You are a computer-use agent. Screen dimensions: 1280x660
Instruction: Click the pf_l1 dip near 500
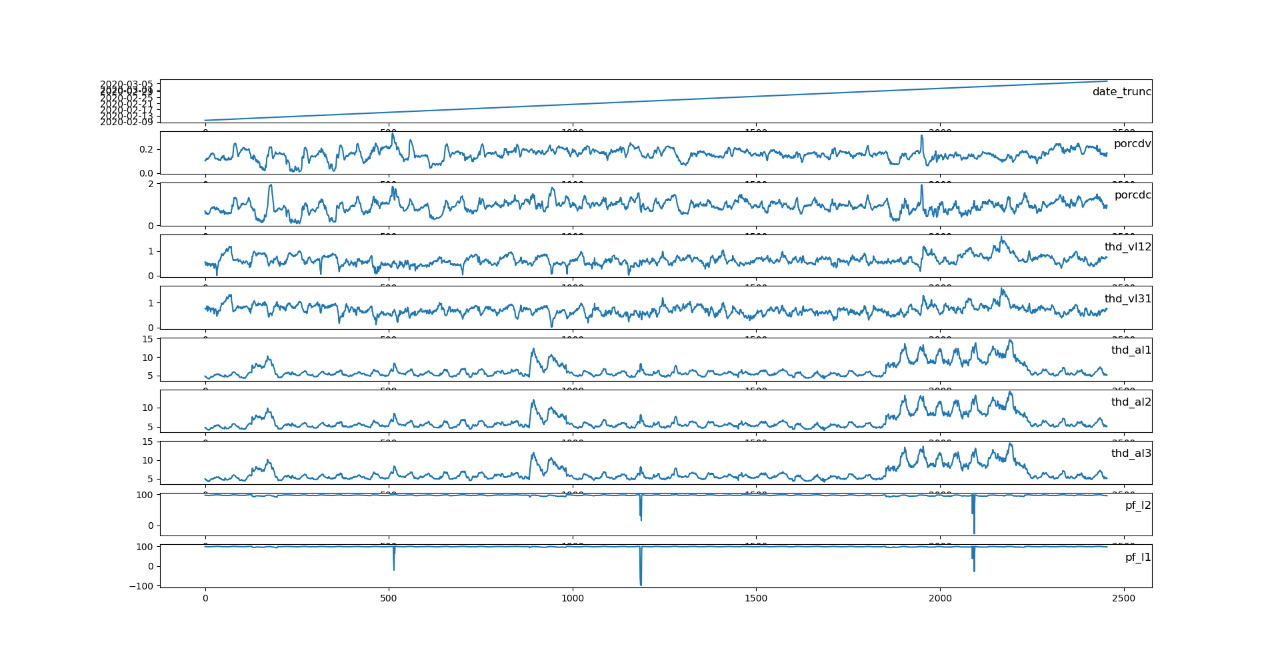tap(394, 568)
